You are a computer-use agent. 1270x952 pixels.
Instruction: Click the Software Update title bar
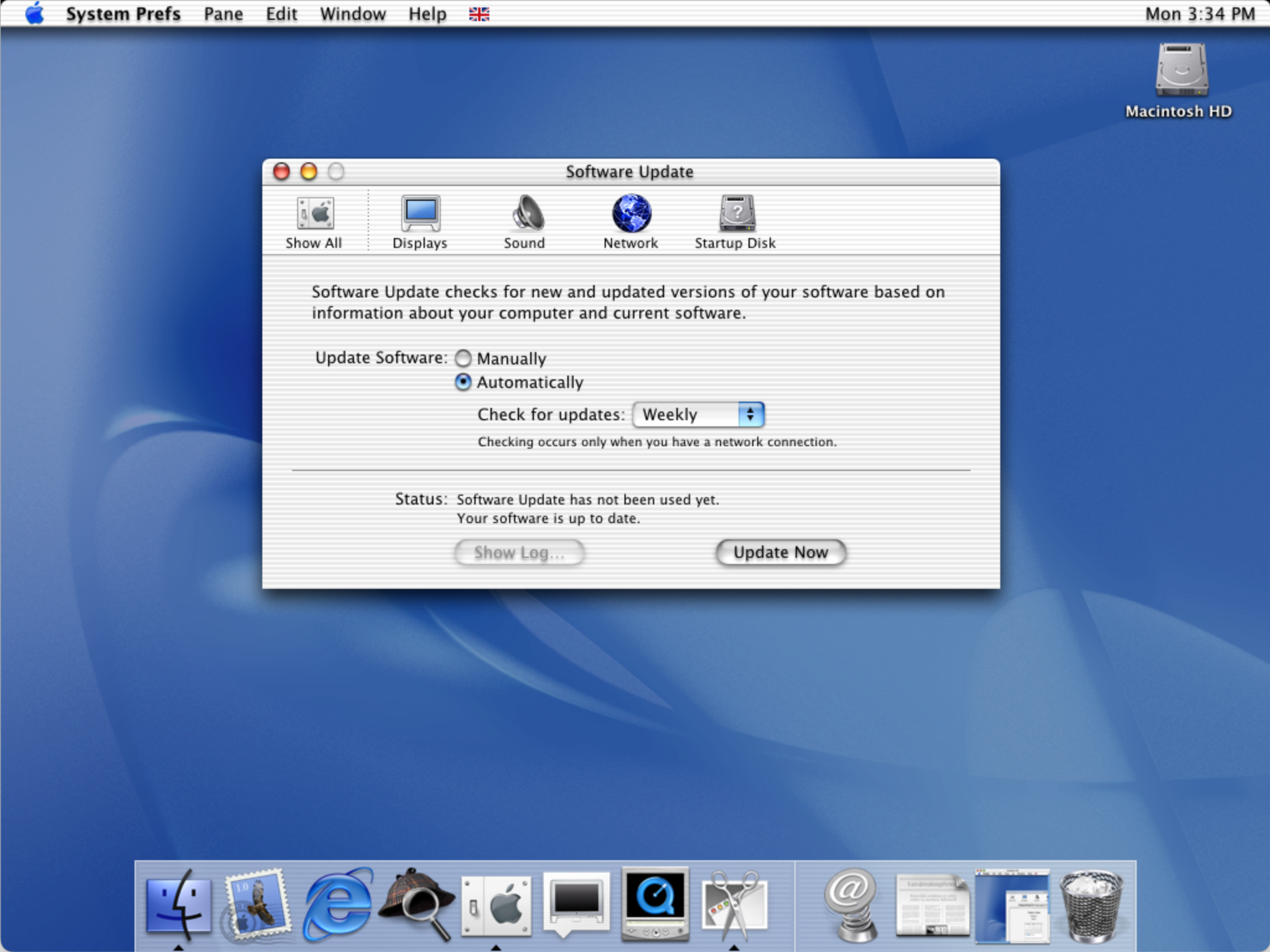point(629,172)
